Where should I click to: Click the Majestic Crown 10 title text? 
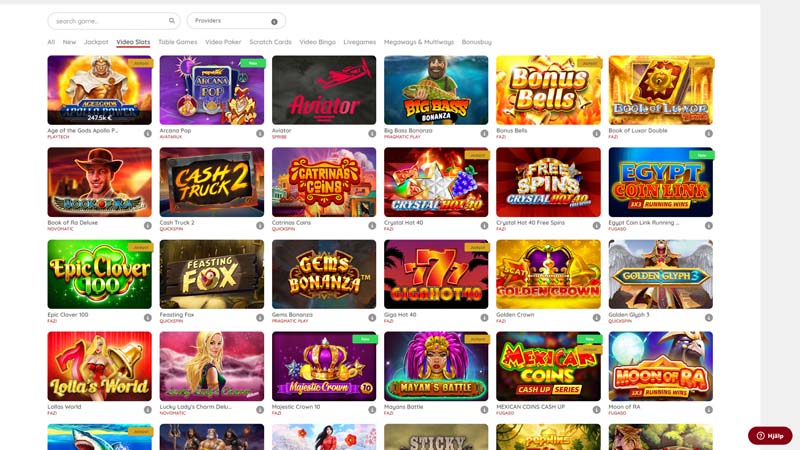(296, 407)
